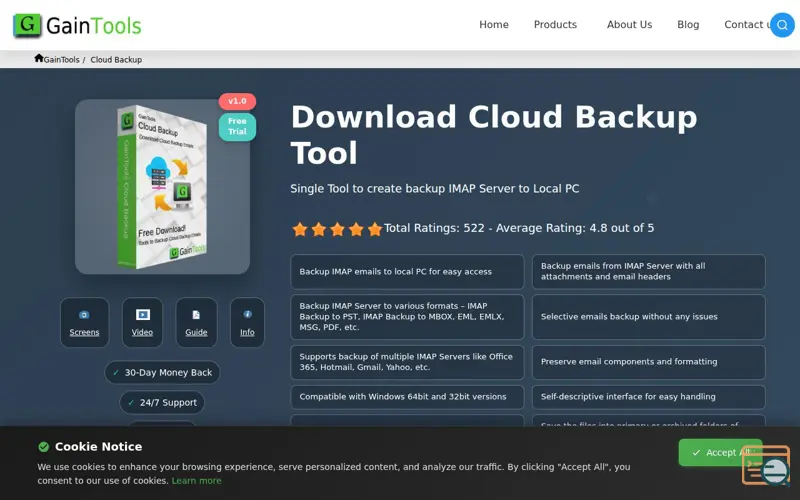
Task: Click the home icon in breadcrumb
Action: pos(39,58)
